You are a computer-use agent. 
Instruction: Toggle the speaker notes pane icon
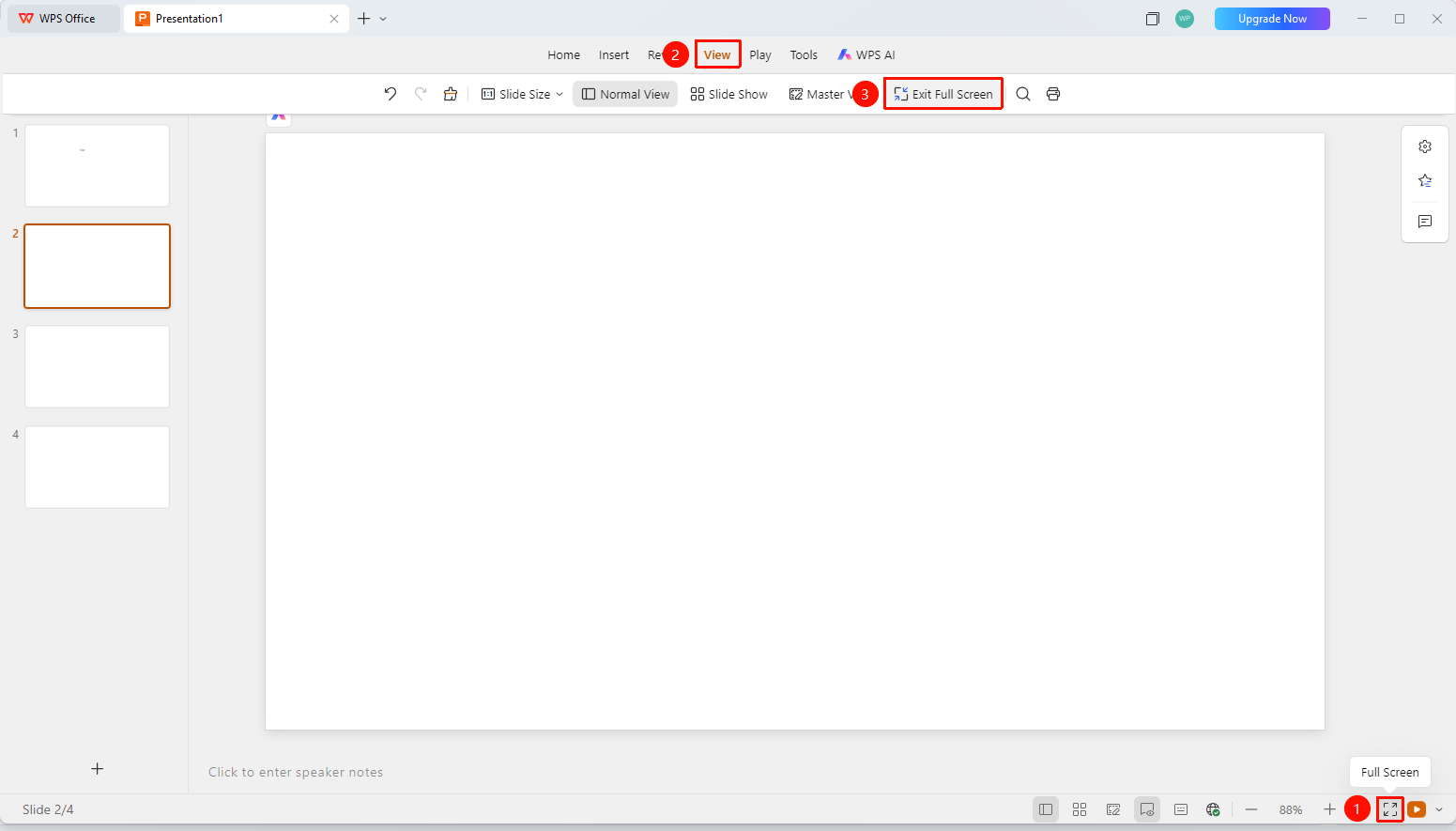click(x=1181, y=809)
